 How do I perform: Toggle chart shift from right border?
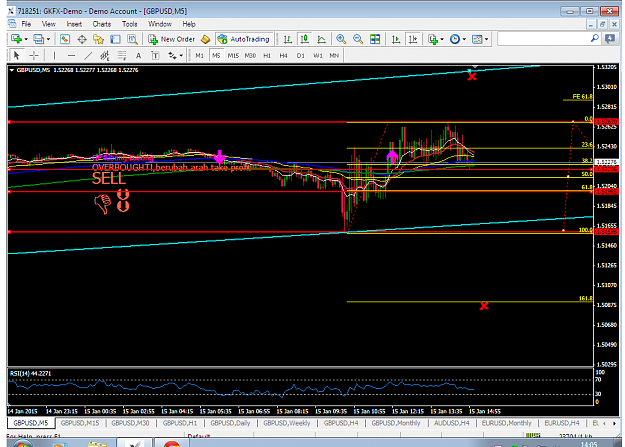click(413, 39)
